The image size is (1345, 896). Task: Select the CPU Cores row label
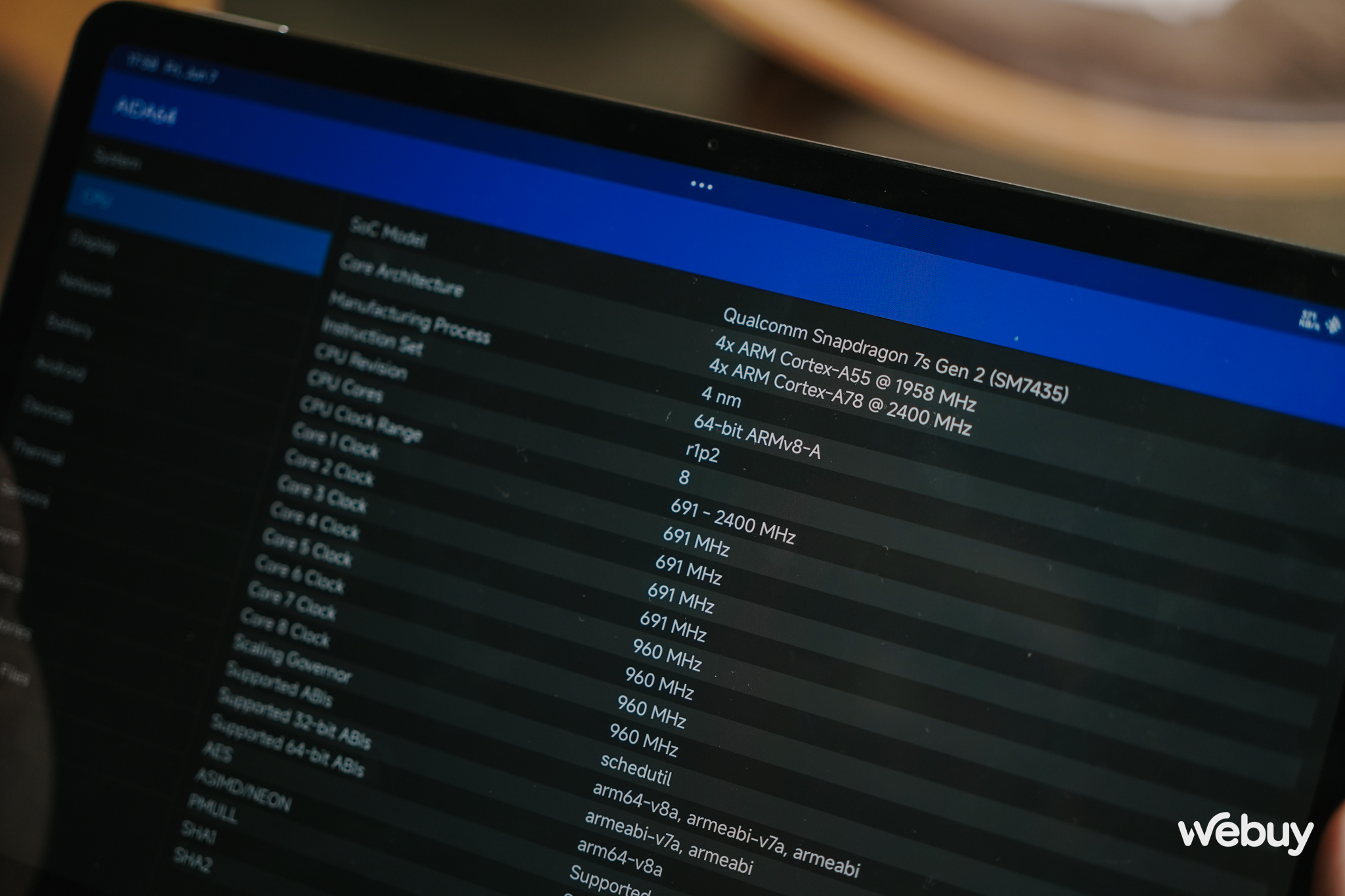(x=345, y=385)
